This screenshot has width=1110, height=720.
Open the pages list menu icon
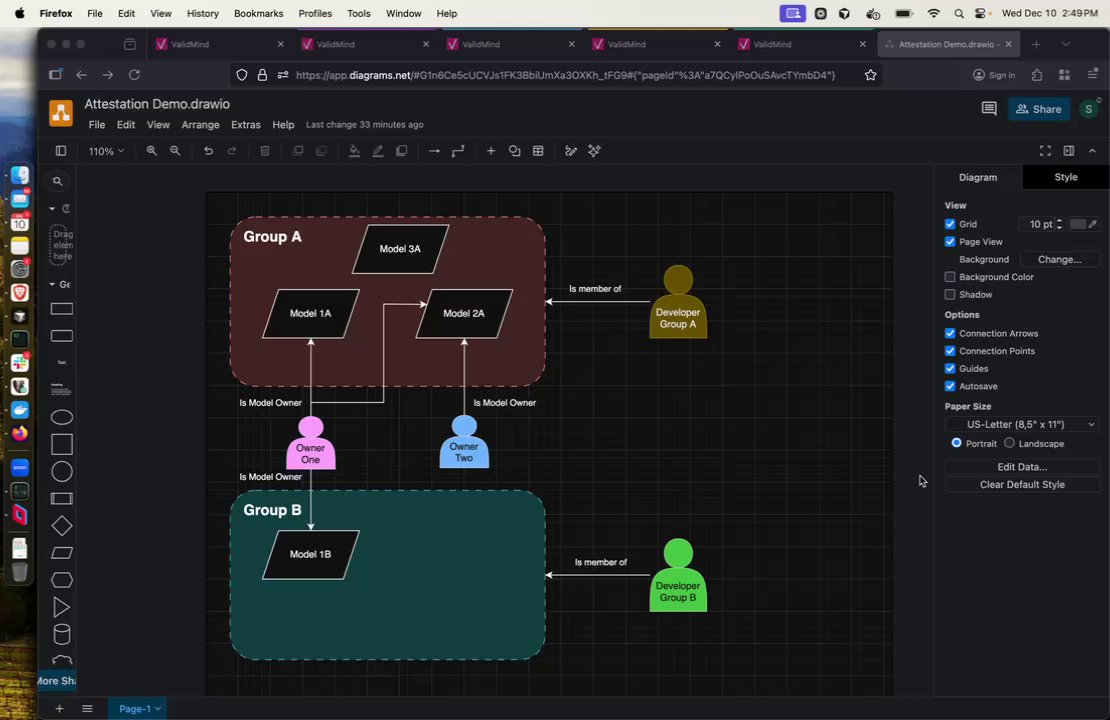(x=87, y=709)
